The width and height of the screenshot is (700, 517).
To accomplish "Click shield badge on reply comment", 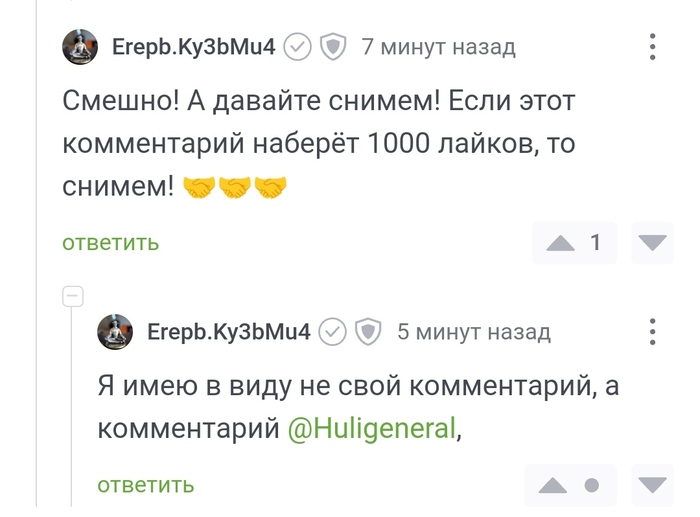I will (x=368, y=331).
